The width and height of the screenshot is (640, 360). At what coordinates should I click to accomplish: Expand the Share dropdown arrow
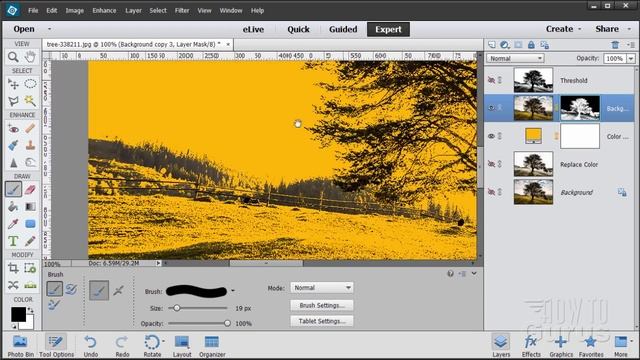point(629,29)
